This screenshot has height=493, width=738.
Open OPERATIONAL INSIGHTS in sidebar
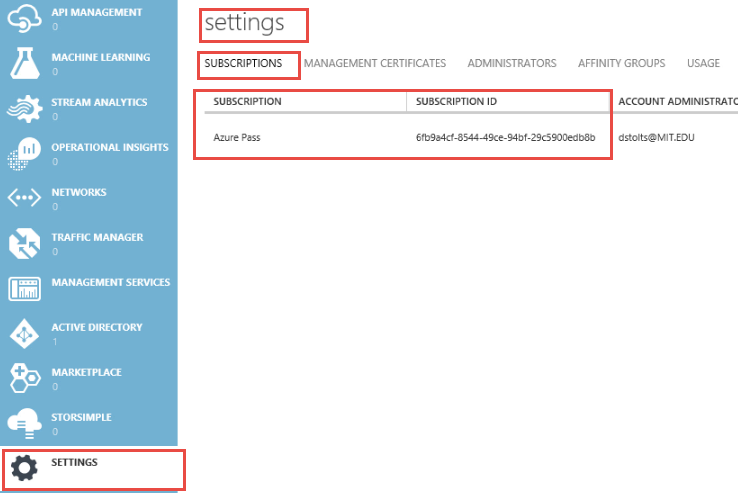pyautogui.click(x=89, y=153)
